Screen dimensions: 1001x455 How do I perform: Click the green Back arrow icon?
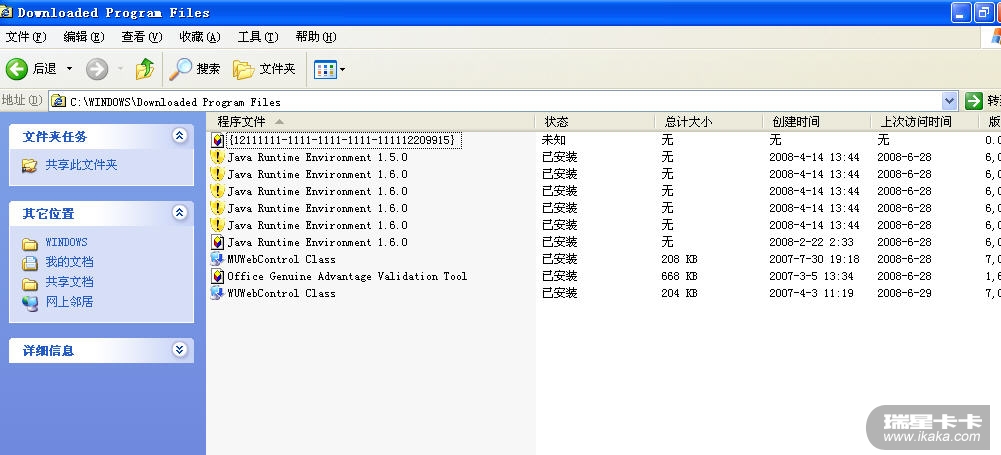pos(17,69)
